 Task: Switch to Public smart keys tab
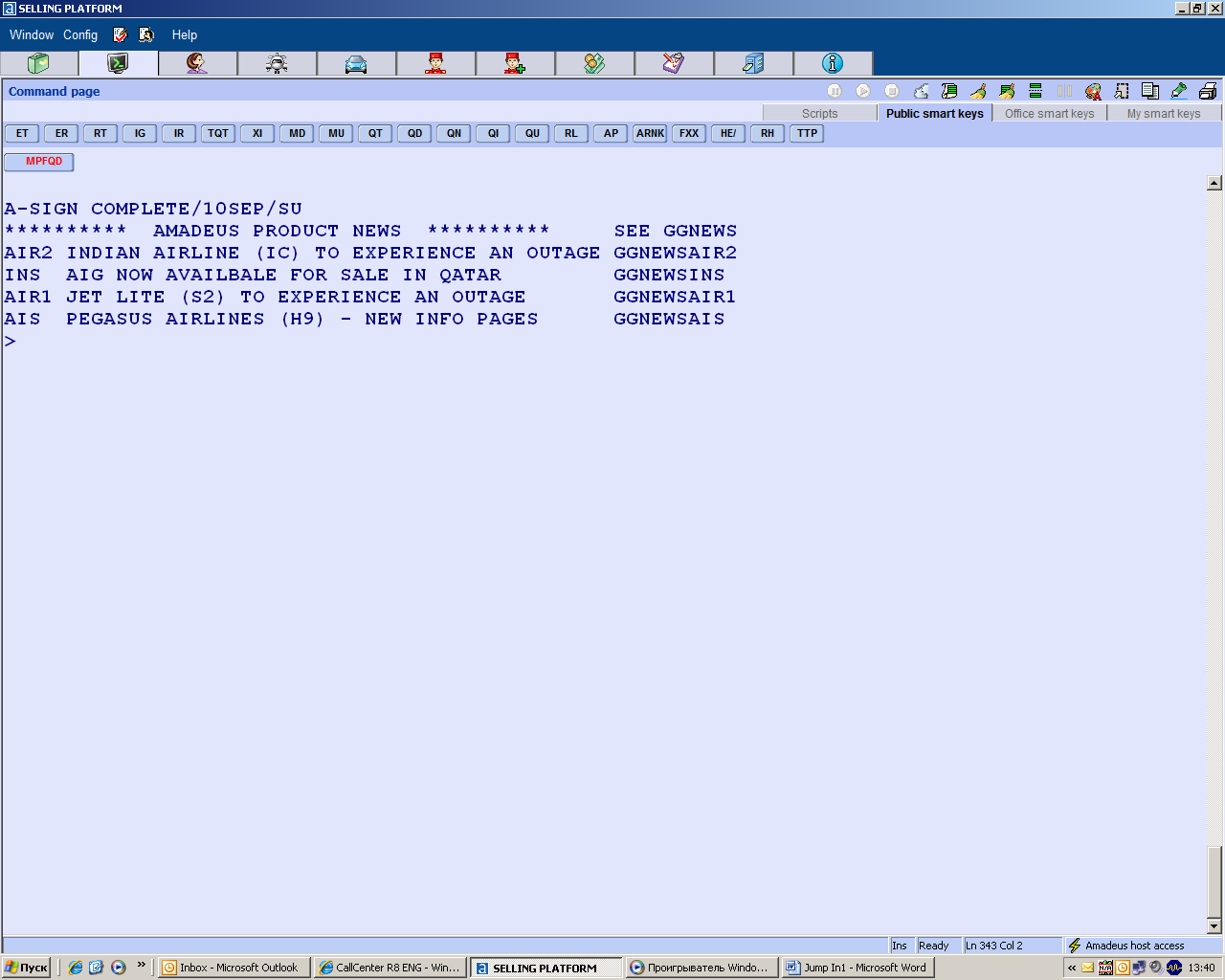[x=934, y=113]
